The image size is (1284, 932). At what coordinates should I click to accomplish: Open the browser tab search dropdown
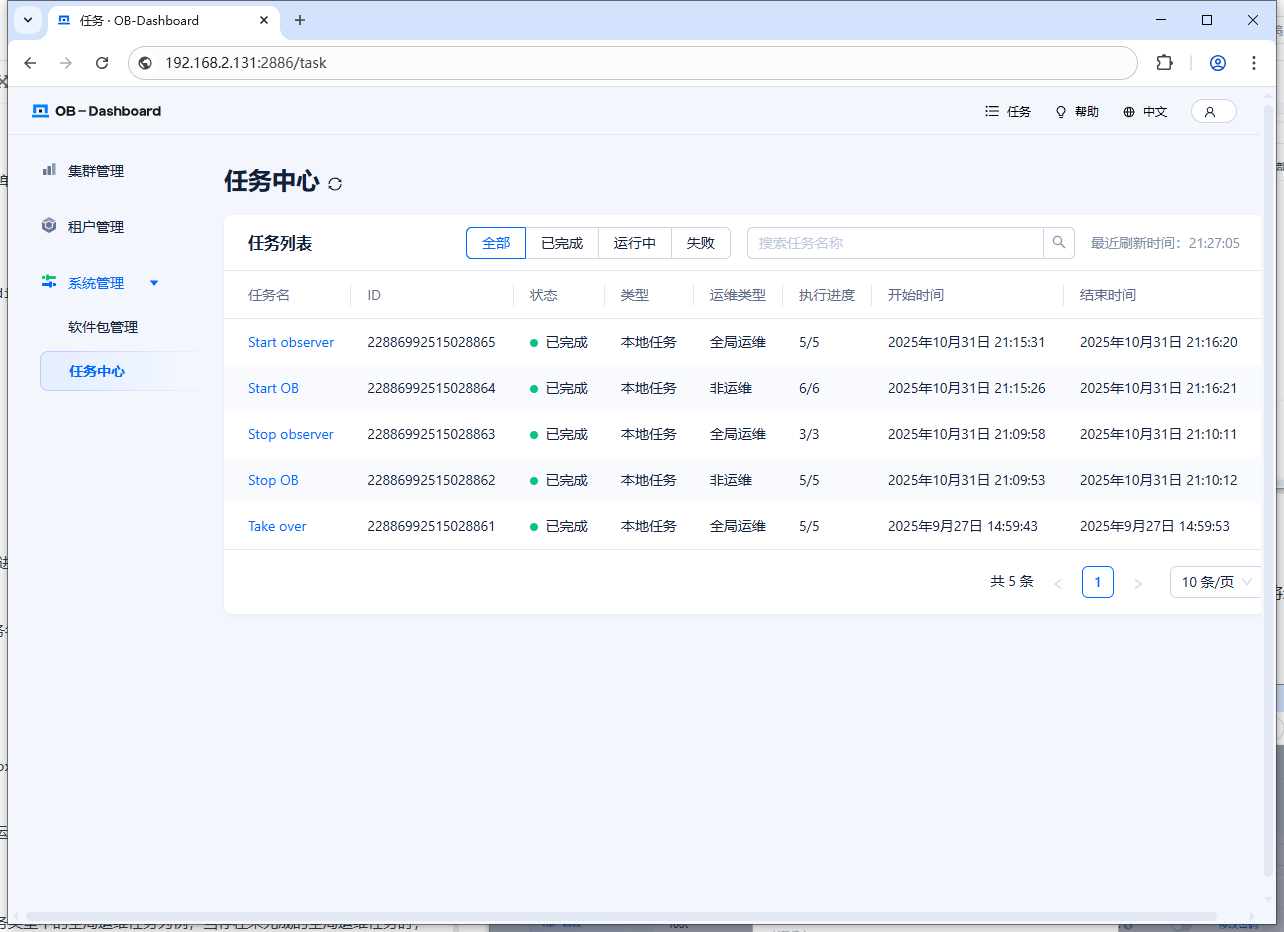pos(28,20)
